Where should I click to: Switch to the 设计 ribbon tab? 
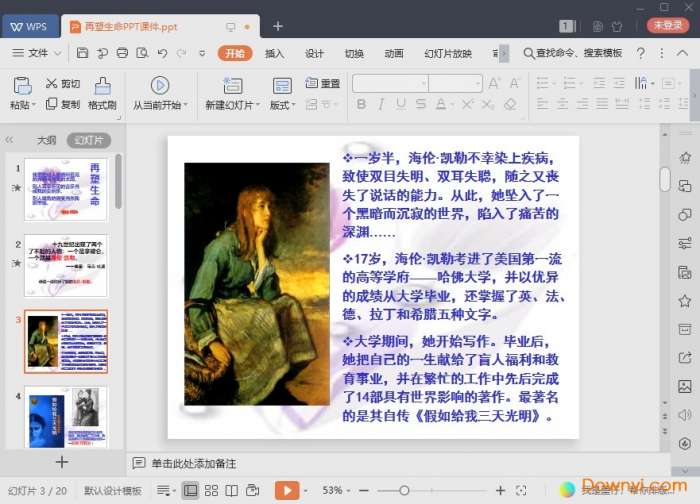[x=314, y=53]
